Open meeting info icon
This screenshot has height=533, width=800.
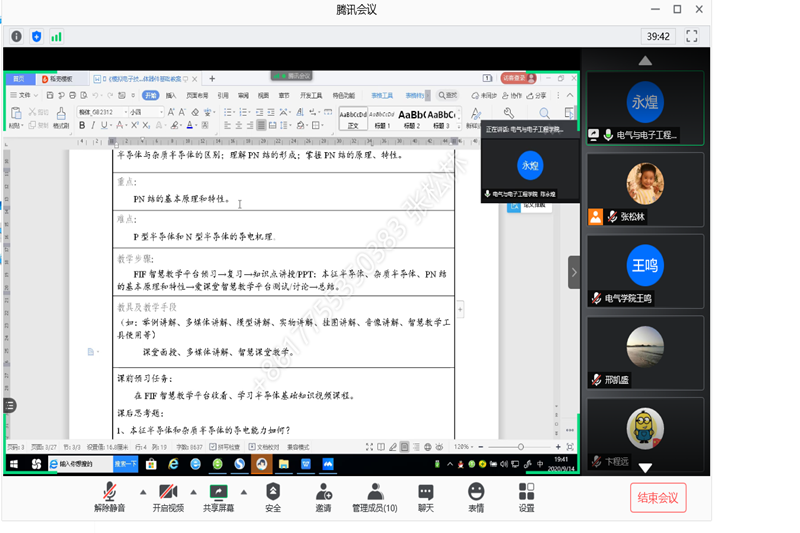point(16,36)
